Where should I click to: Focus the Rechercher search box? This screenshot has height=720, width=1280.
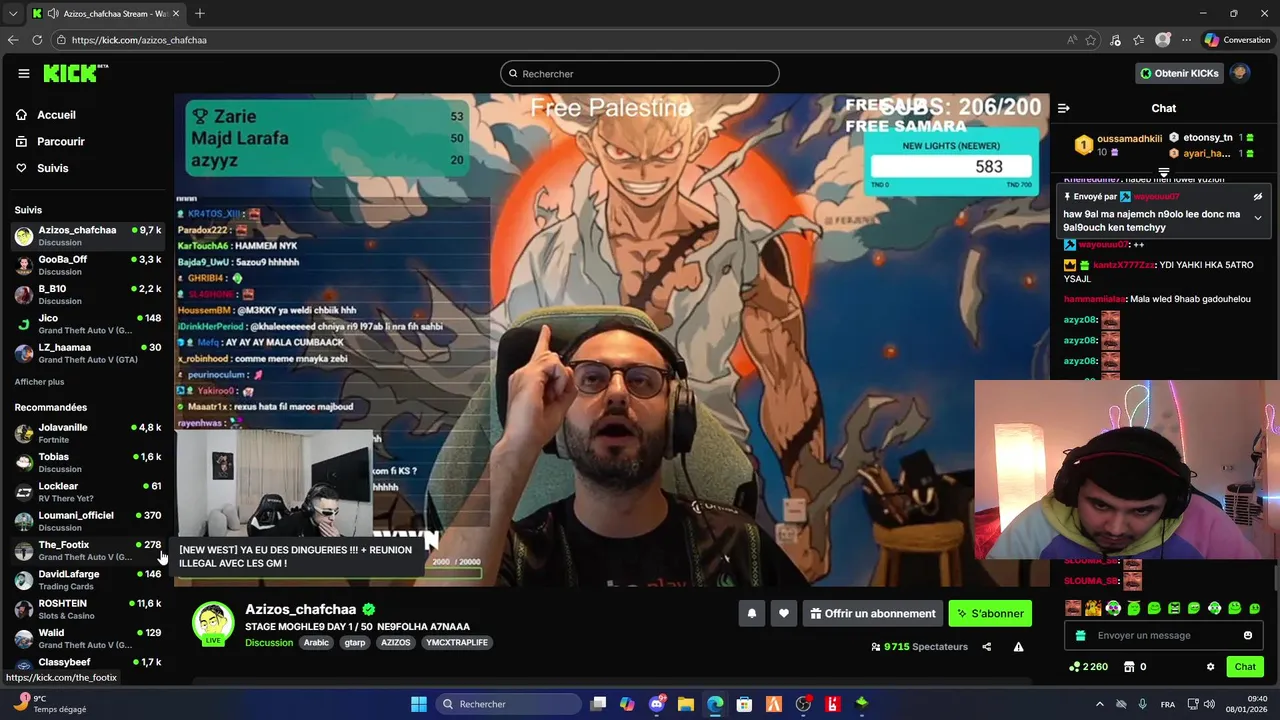[x=640, y=73]
